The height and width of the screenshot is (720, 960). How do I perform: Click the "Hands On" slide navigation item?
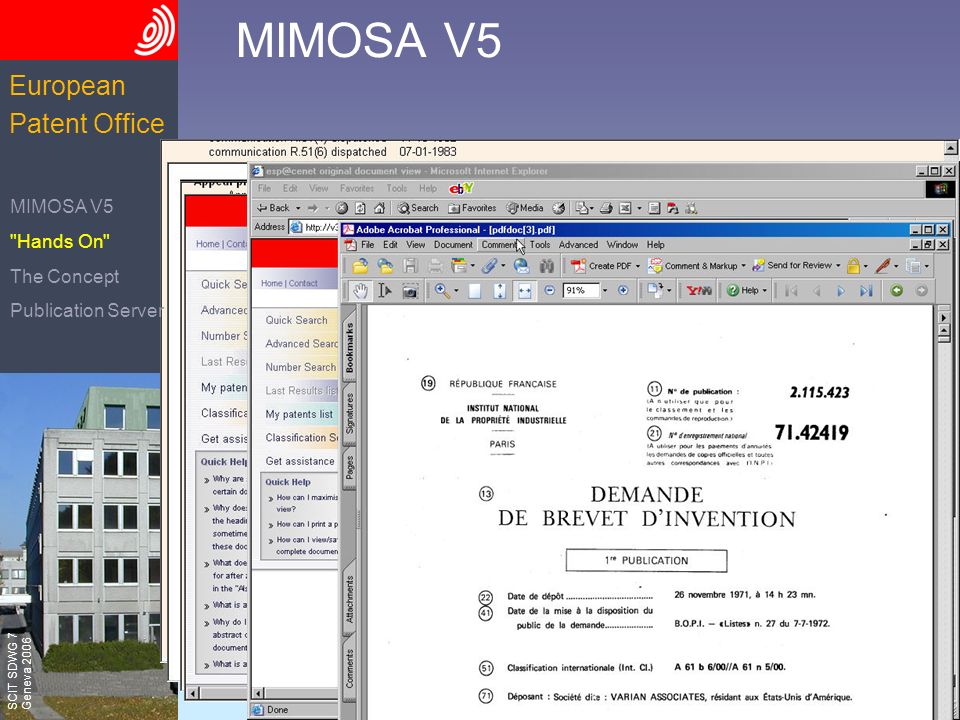coord(59,241)
